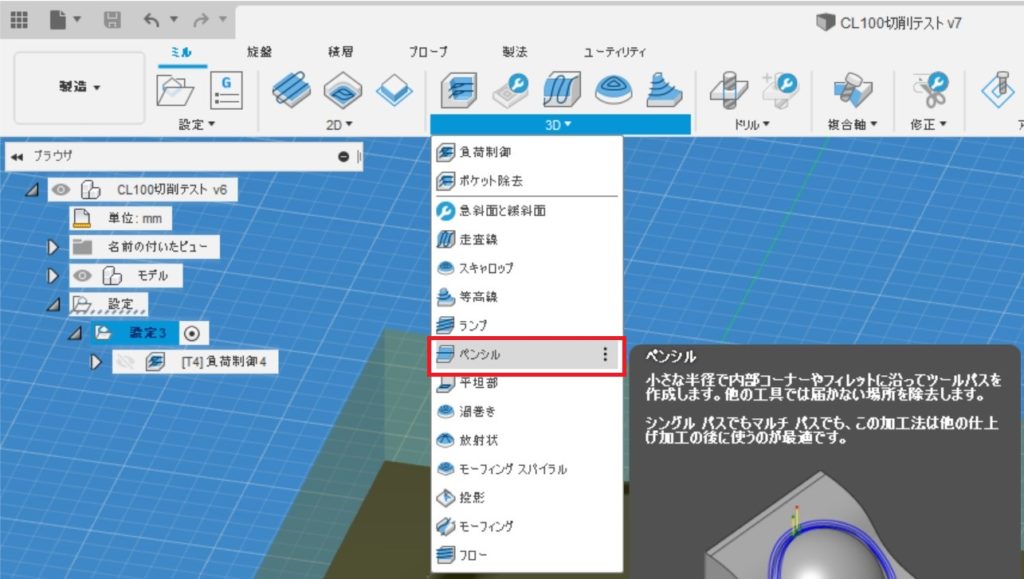Open the 2D ribbon dropdown

click(x=339, y=124)
